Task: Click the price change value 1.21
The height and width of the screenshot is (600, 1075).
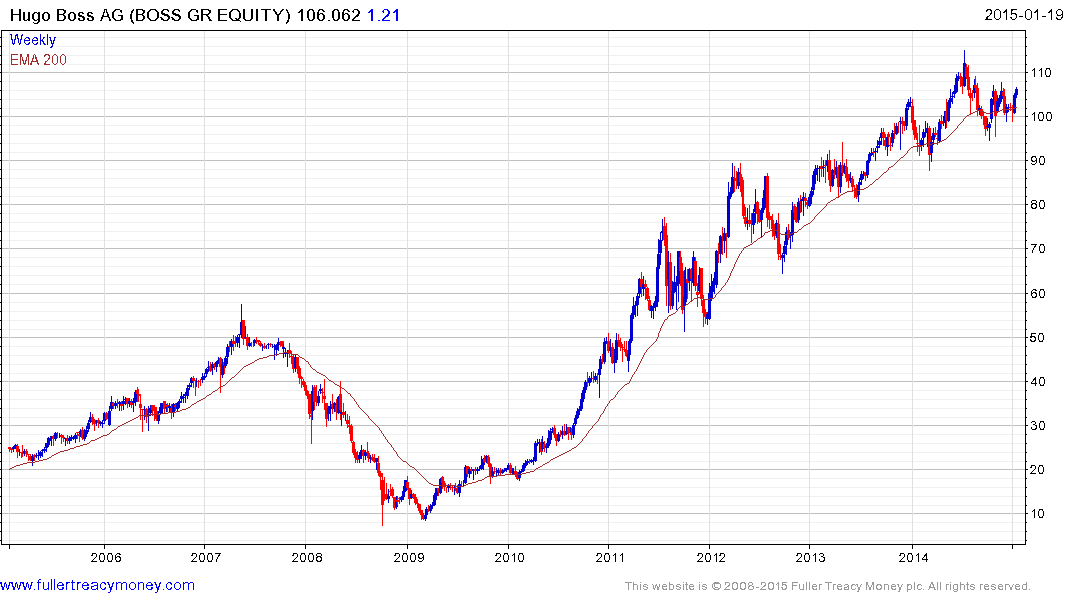Action: point(383,15)
